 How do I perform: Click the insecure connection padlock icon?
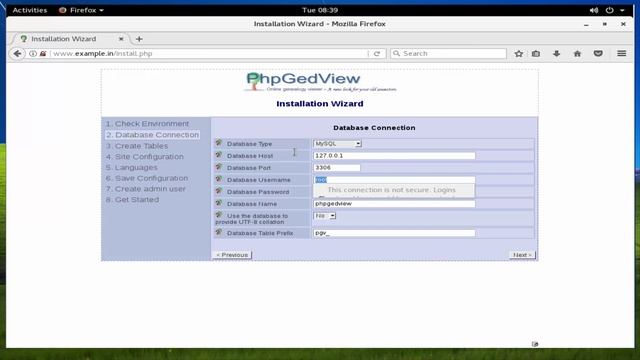click(x=43, y=53)
